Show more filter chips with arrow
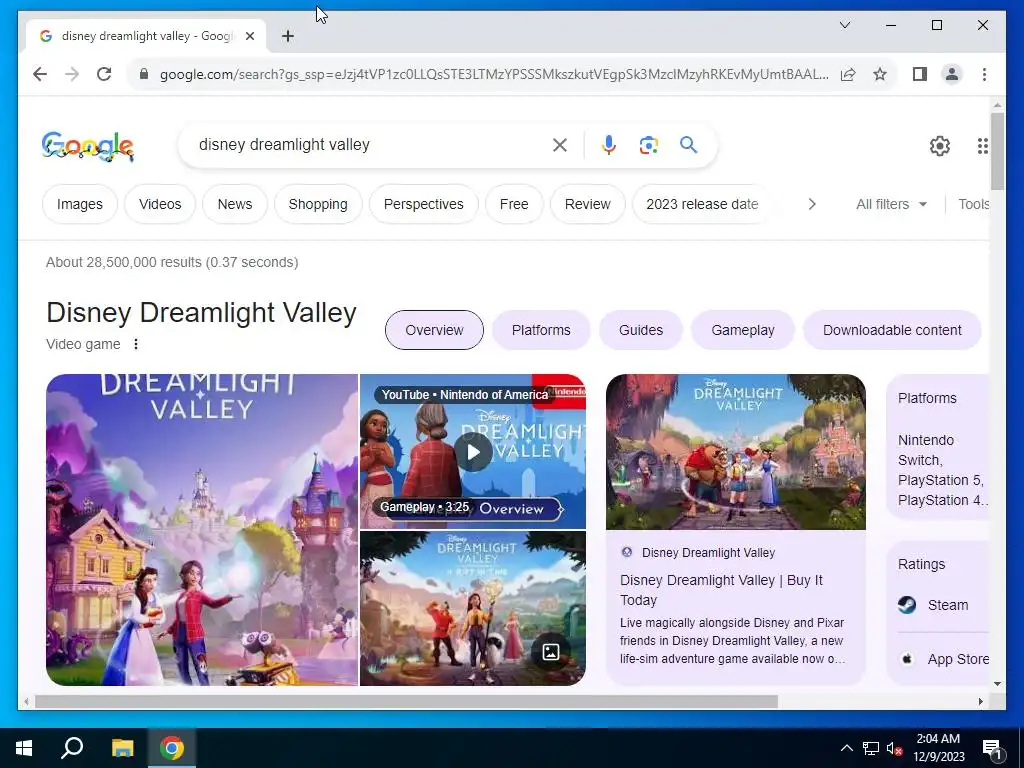 [812, 204]
